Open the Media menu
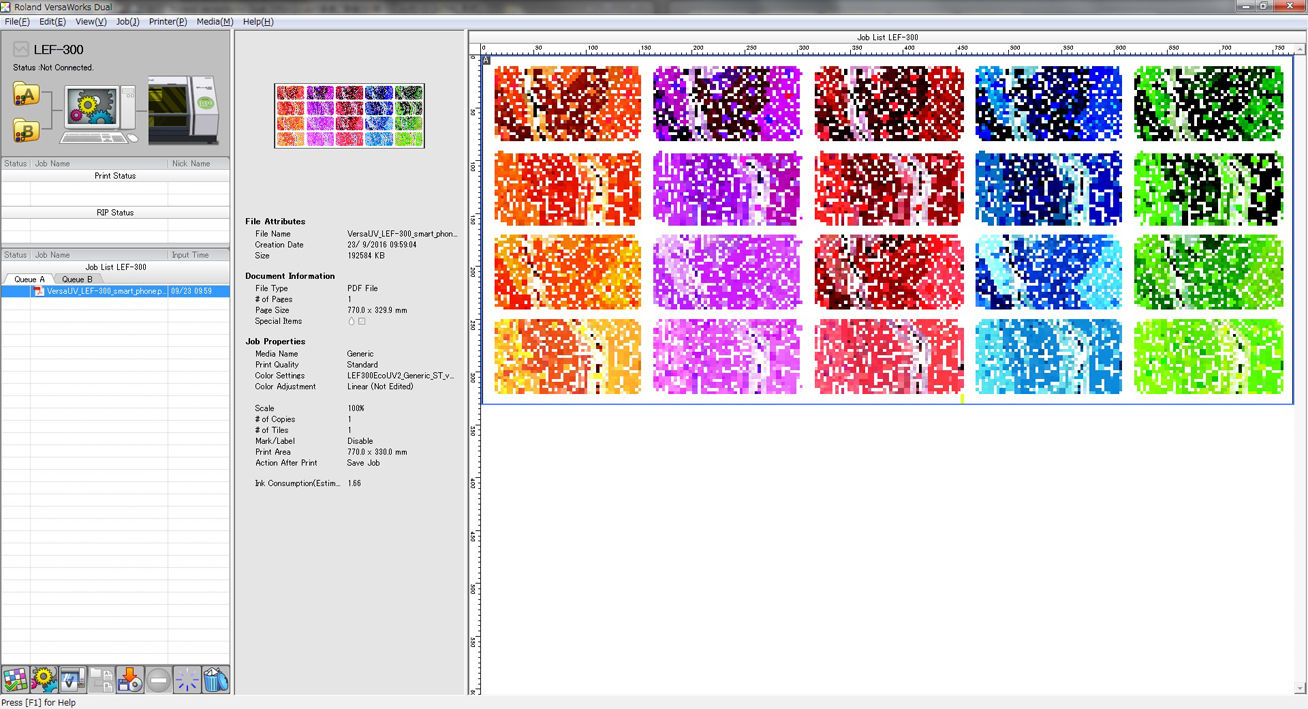 click(x=214, y=21)
